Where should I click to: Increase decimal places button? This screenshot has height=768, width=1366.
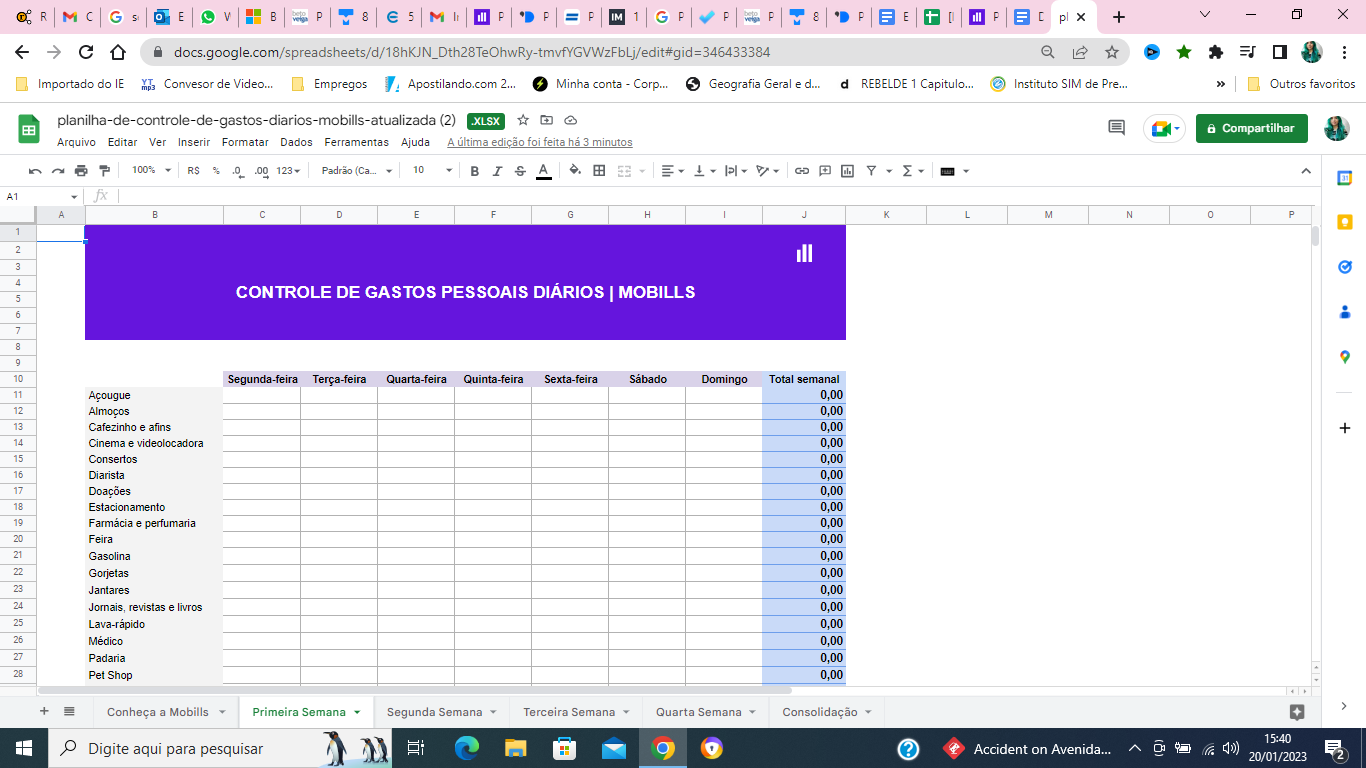point(261,171)
